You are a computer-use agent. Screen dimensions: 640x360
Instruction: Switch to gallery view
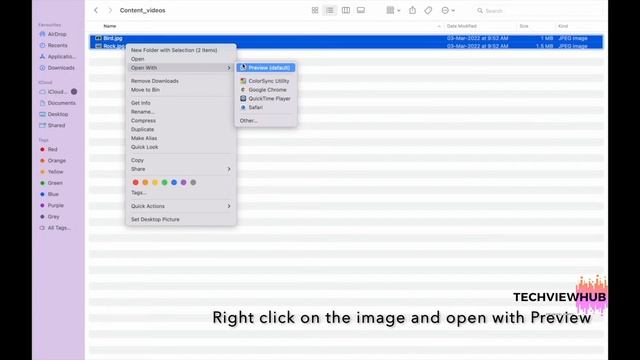point(361,10)
